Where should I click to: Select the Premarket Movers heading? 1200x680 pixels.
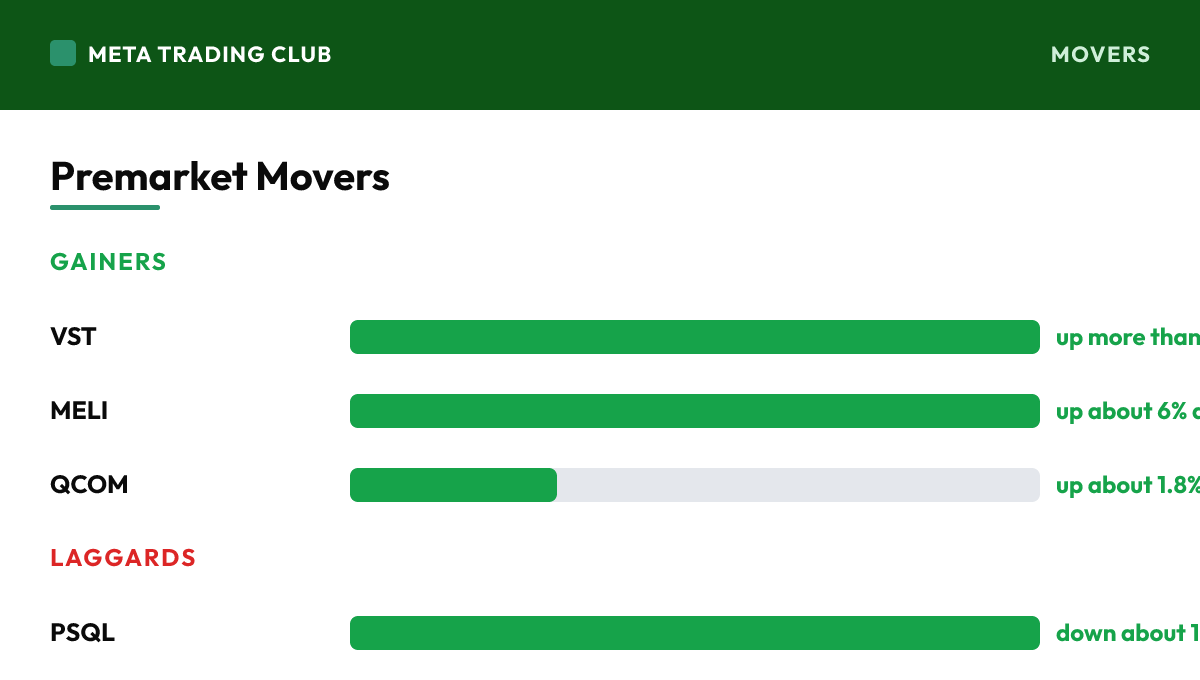[220, 177]
